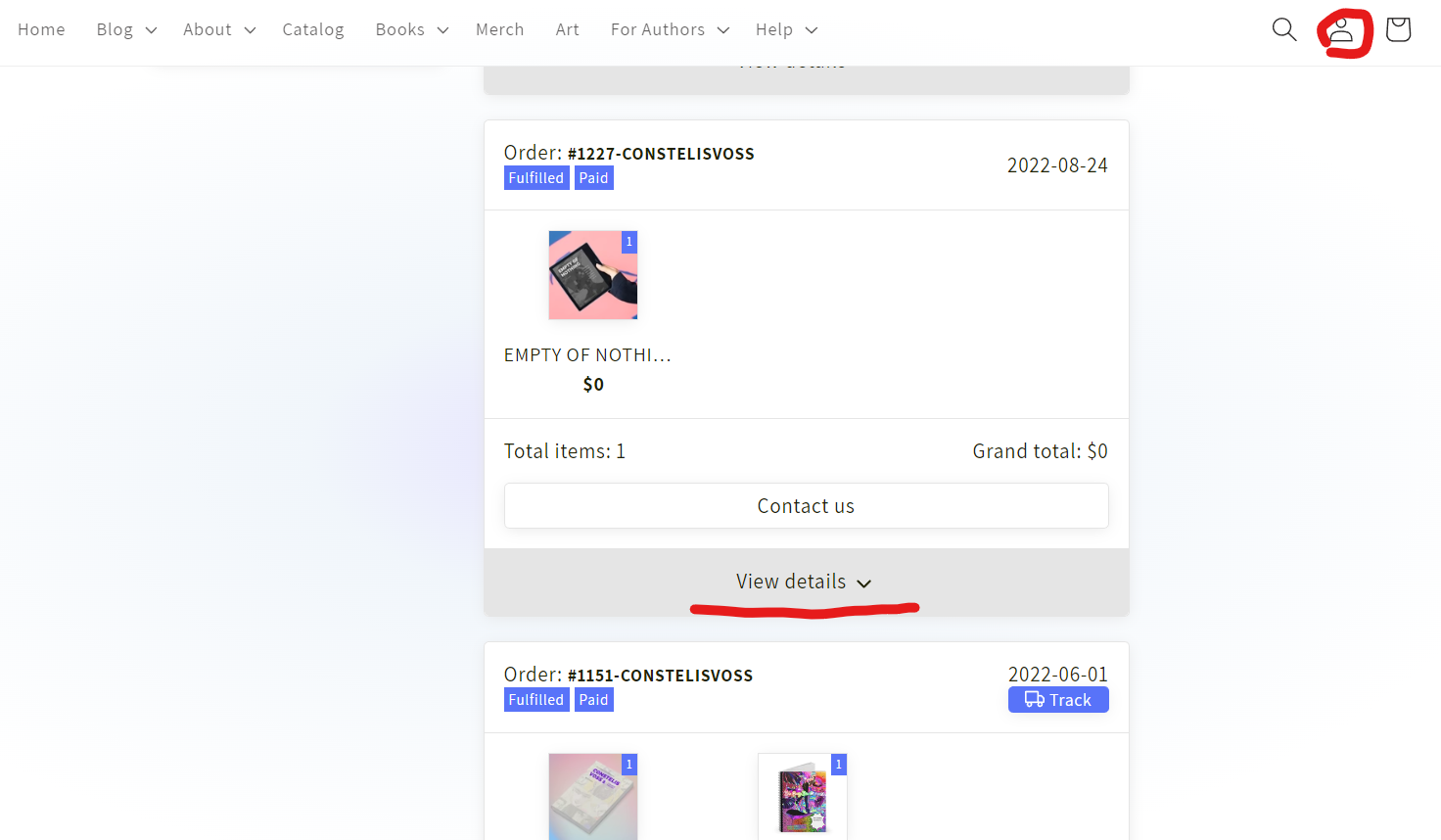
Task: Open the account profile icon
Action: click(1341, 30)
